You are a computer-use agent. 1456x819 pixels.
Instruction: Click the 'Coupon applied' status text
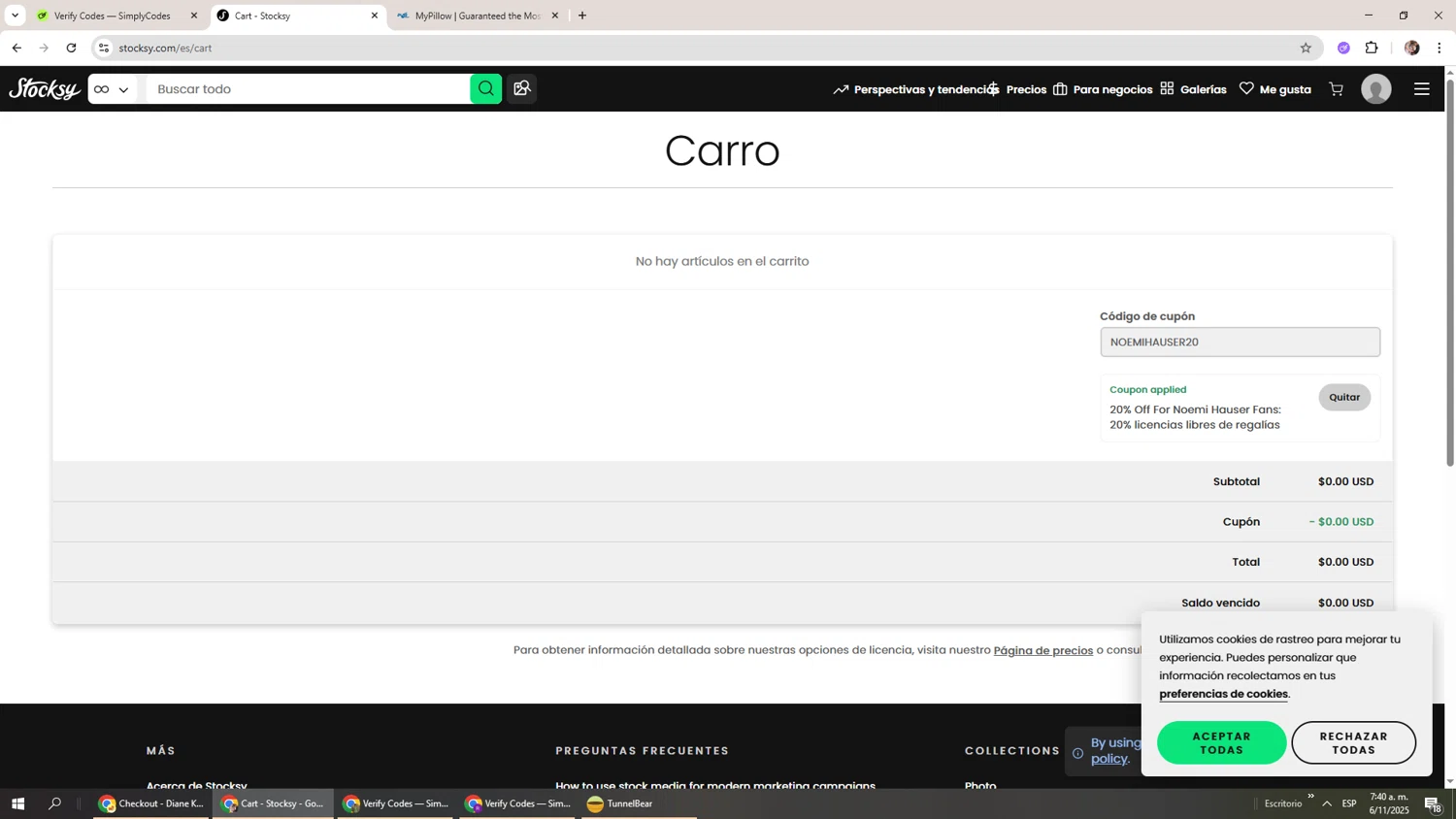[1148, 389]
